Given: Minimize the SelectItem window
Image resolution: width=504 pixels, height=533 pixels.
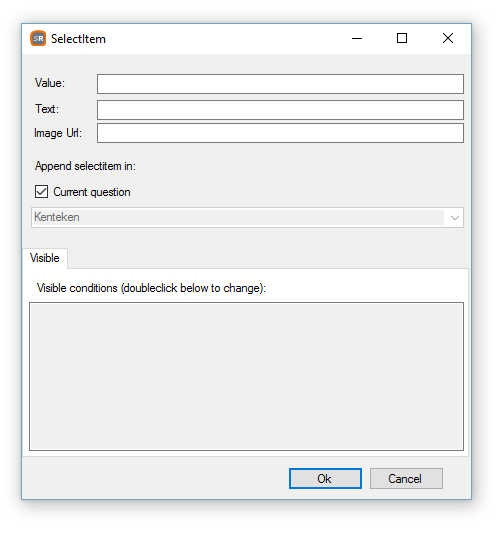Looking at the screenshot, I should click(357, 38).
